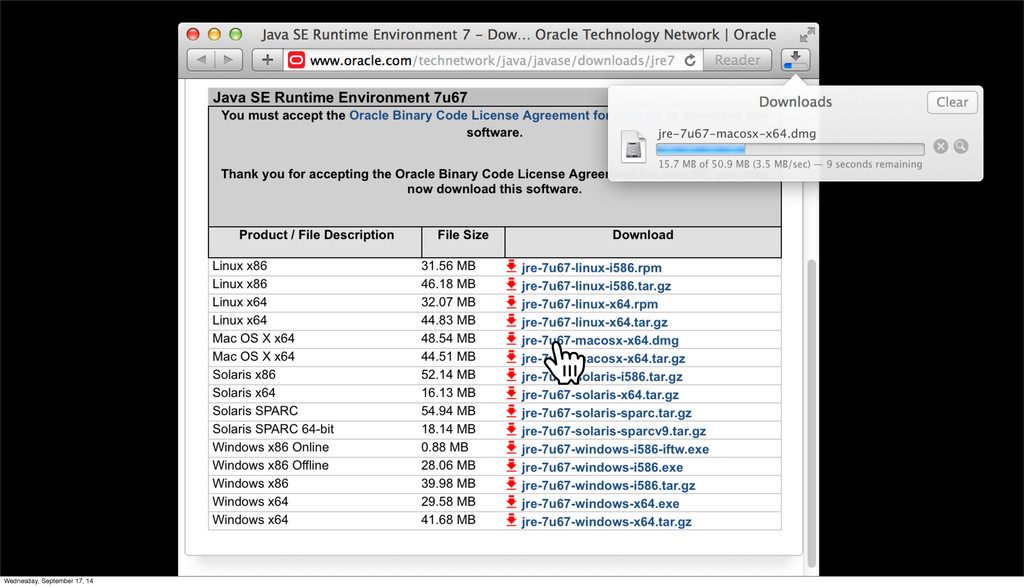Click red download arrow for jre-7u67-linux-i586.tar.gz
This screenshot has width=1024, height=587.
click(x=511, y=285)
